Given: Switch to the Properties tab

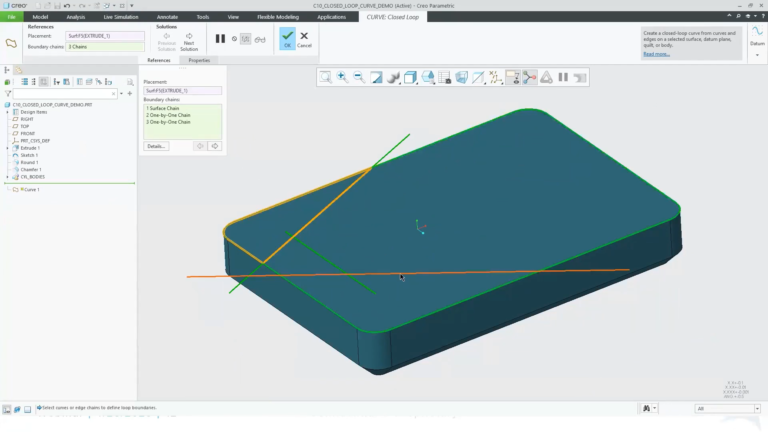Looking at the screenshot, I should pyautogui.click(x=199, y=60).
